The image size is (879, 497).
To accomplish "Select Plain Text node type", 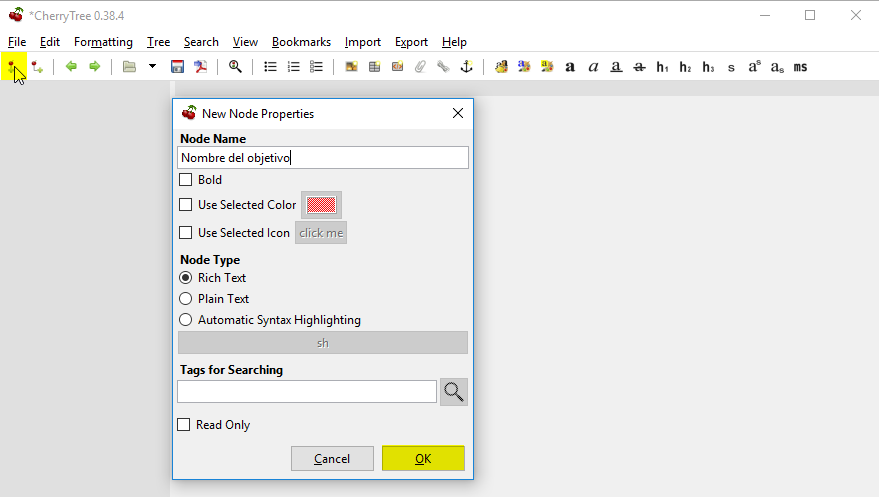I will coord(185,299).
